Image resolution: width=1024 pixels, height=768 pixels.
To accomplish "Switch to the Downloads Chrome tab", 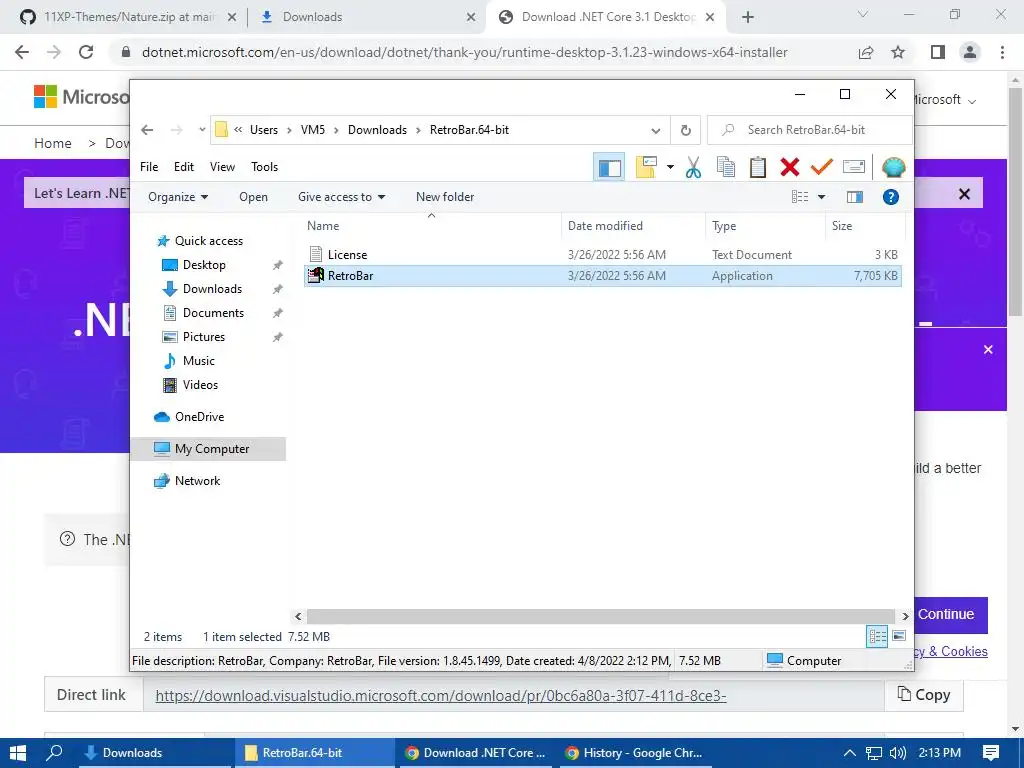I will point(368,17).
